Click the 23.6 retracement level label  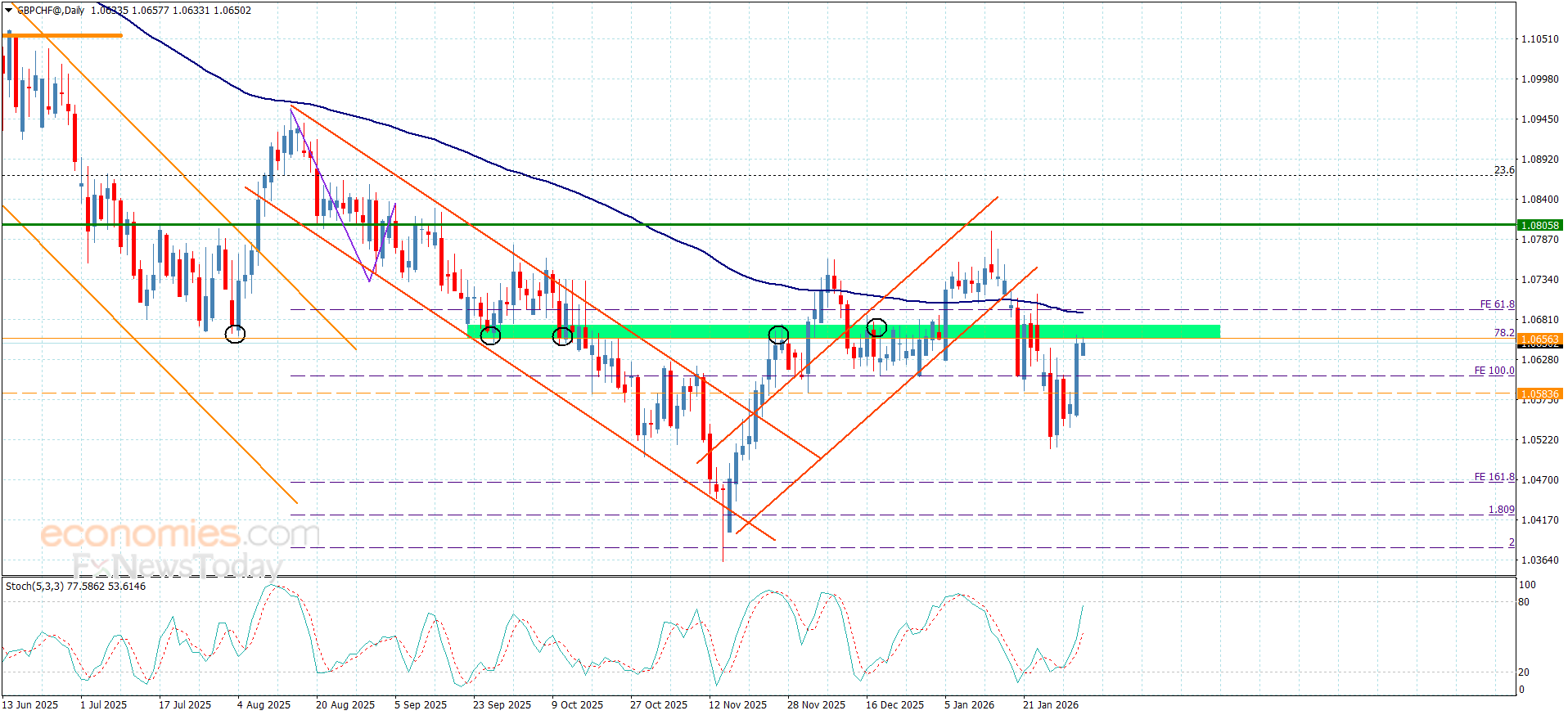pos(1504,170)
